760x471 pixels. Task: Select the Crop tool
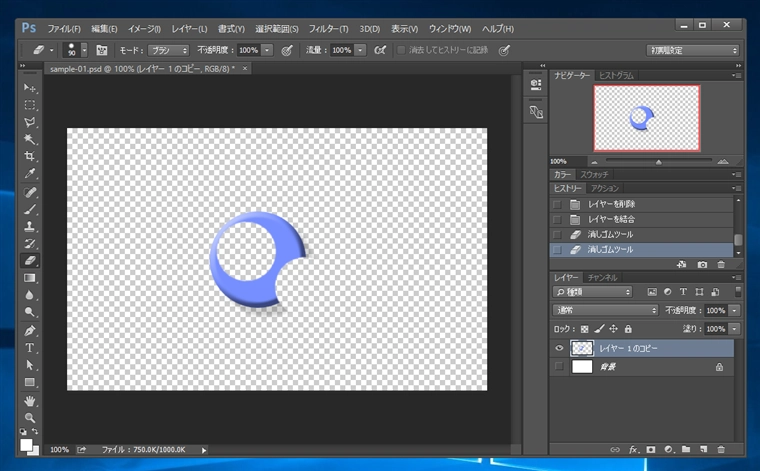(x=30, y=157)
